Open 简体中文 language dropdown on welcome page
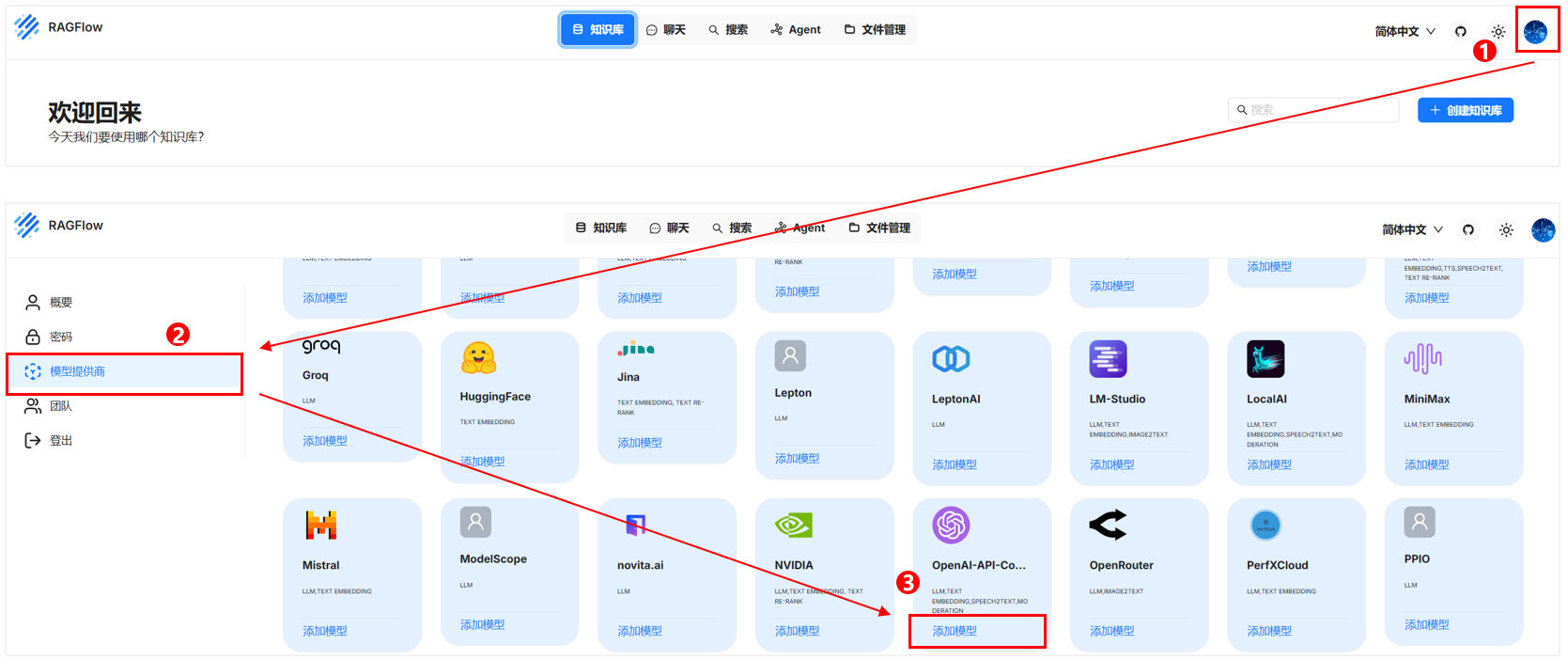Image resolution: width=1568 pixels, height=660 pixels. tap(1405, 31)
